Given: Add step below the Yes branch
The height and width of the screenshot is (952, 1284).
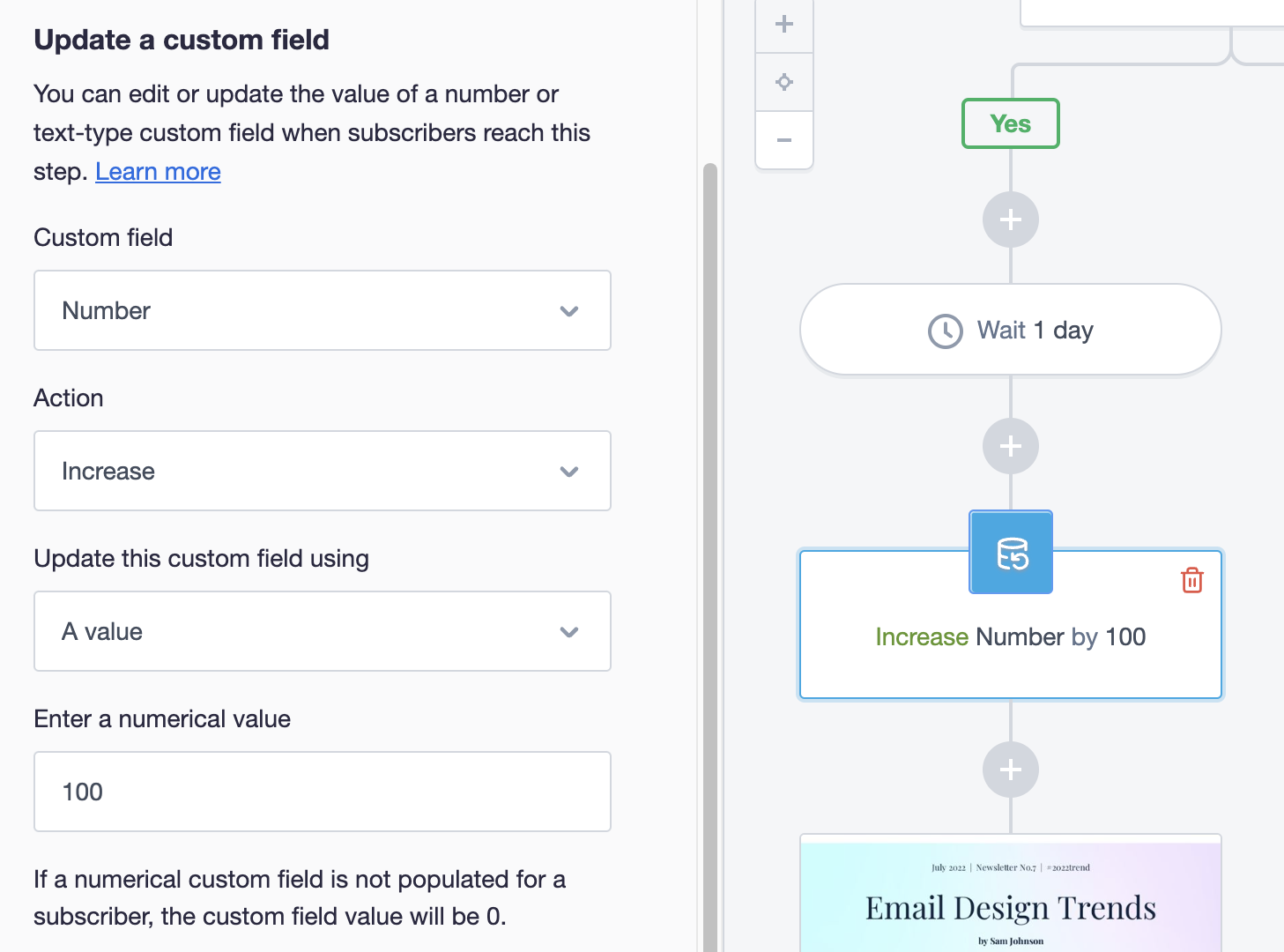Looking at the screenshot, I should [1011, 219].
